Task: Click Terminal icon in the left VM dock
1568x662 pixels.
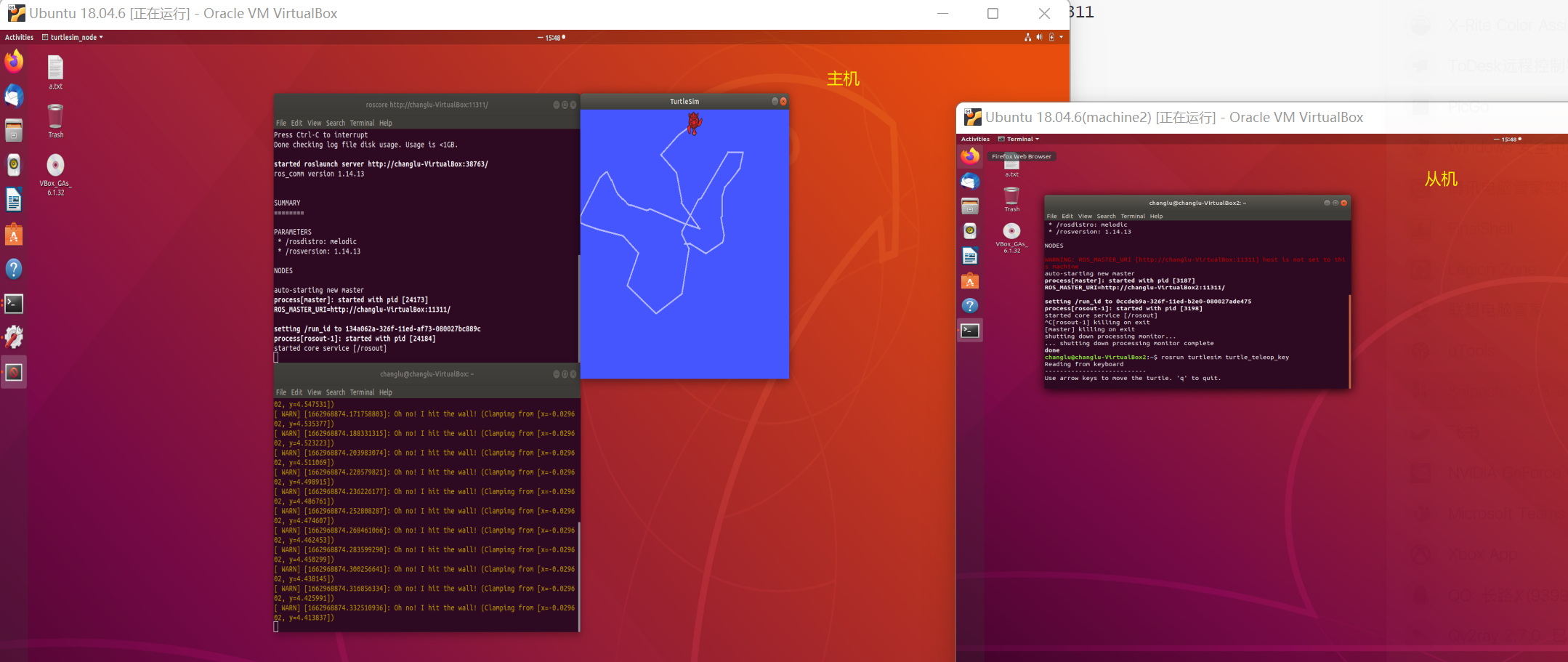Action: tap(14, 303)
